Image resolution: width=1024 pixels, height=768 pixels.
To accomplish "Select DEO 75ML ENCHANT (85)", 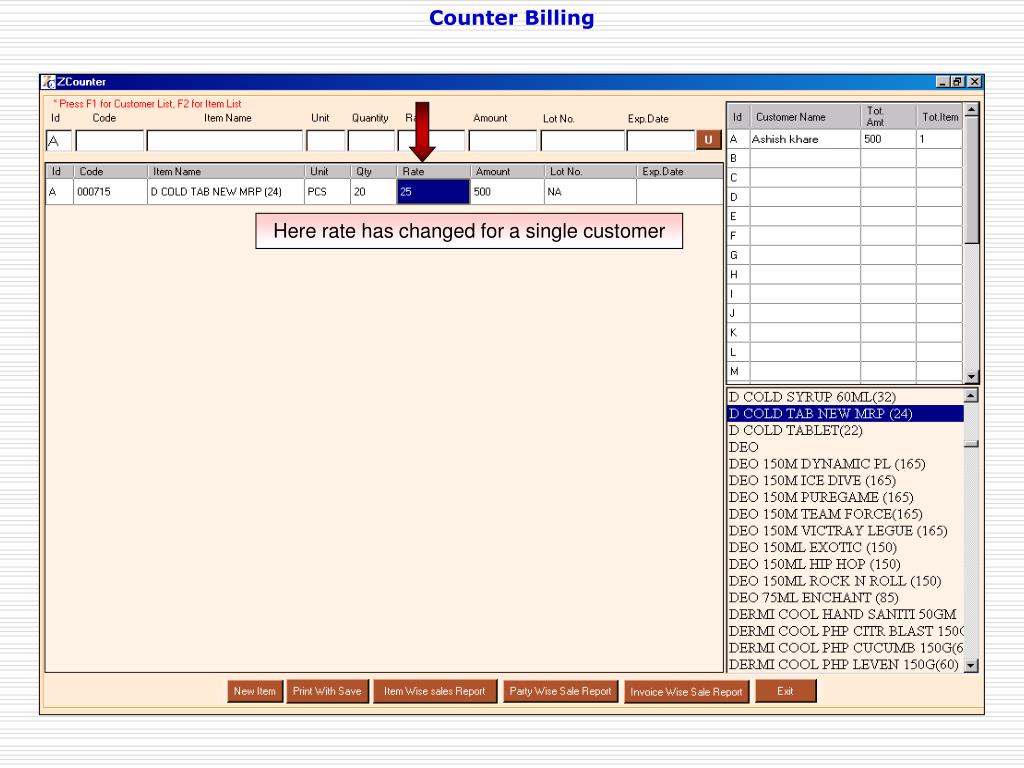I will (x=845, y=598).
